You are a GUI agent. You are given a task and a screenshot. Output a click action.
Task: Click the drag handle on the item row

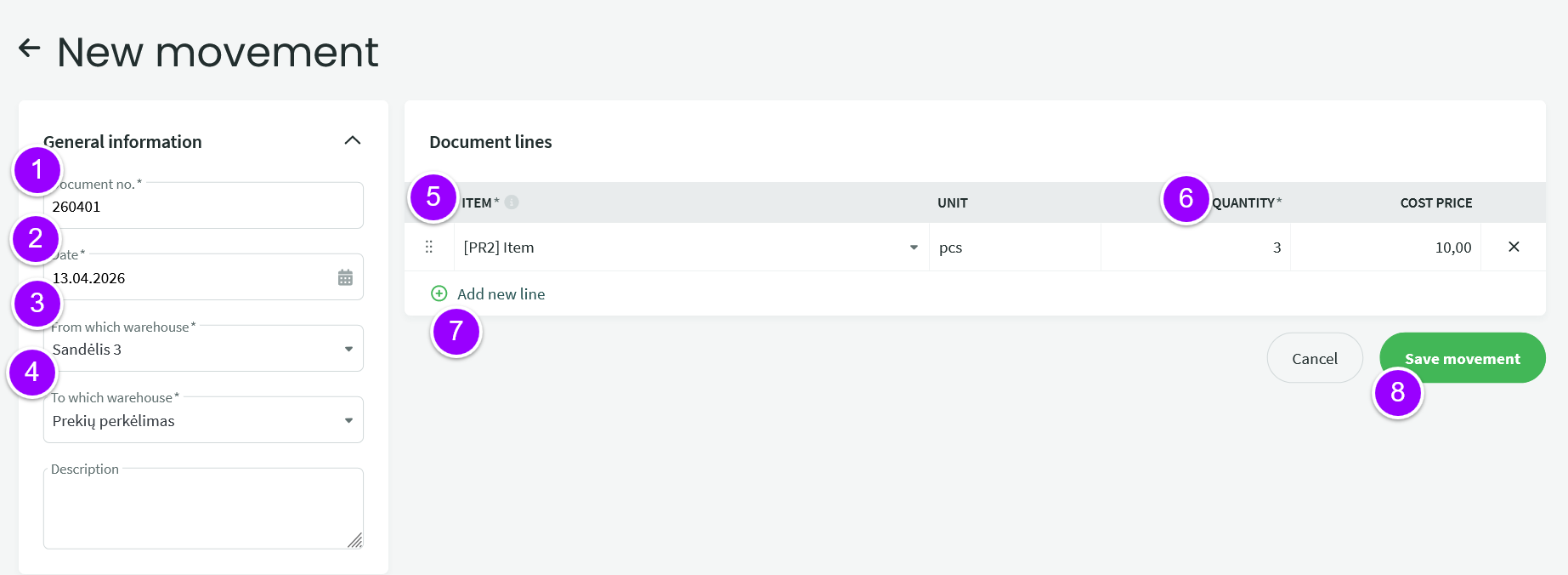(x=429, y=247)
